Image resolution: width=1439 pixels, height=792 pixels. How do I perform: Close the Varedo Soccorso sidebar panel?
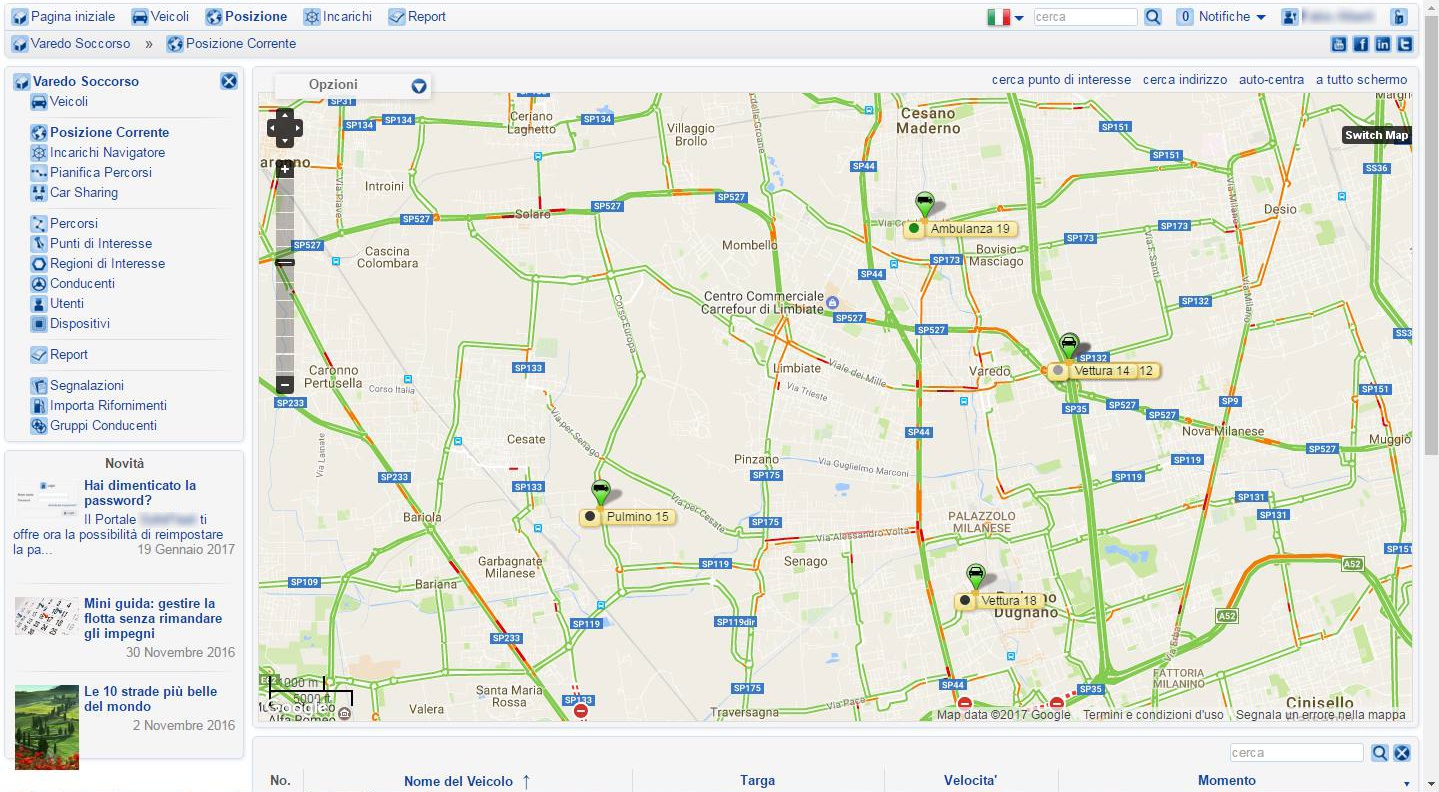pyautogui.click(x=229, y=82)
